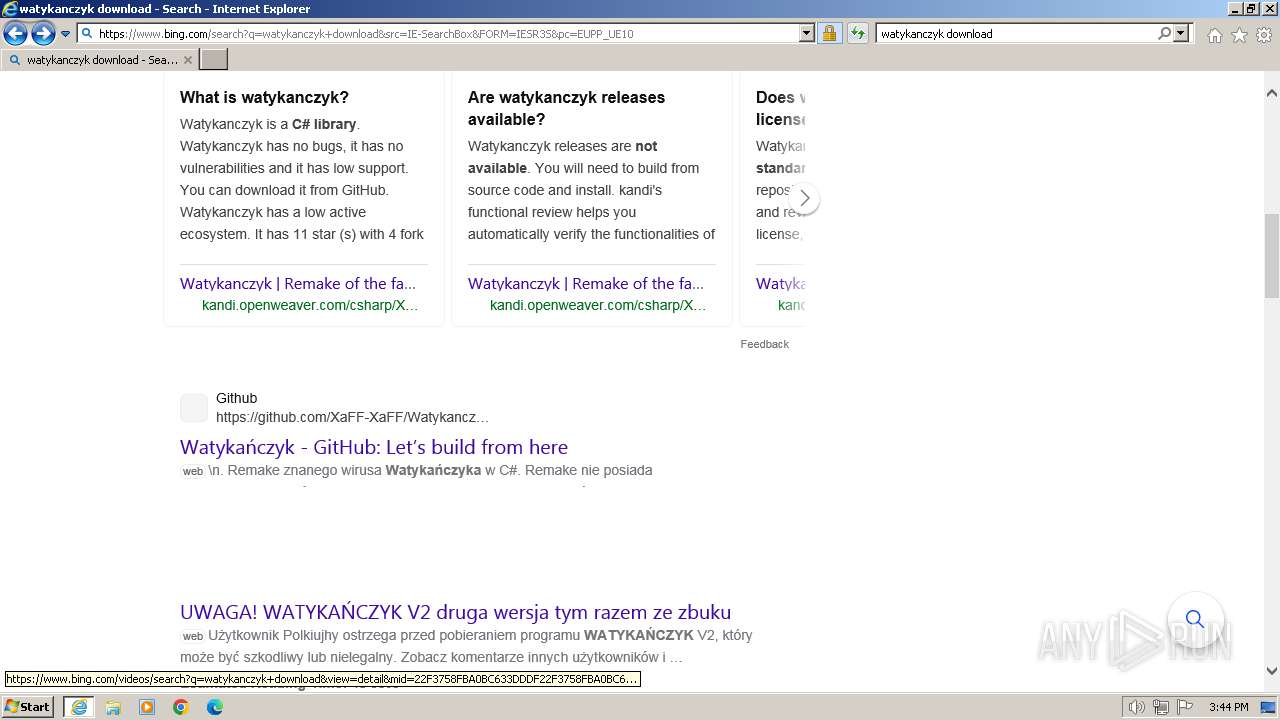Viewport: 1280px width, 720px height.
Task: Open the Windows Start button
Action: 27,707
